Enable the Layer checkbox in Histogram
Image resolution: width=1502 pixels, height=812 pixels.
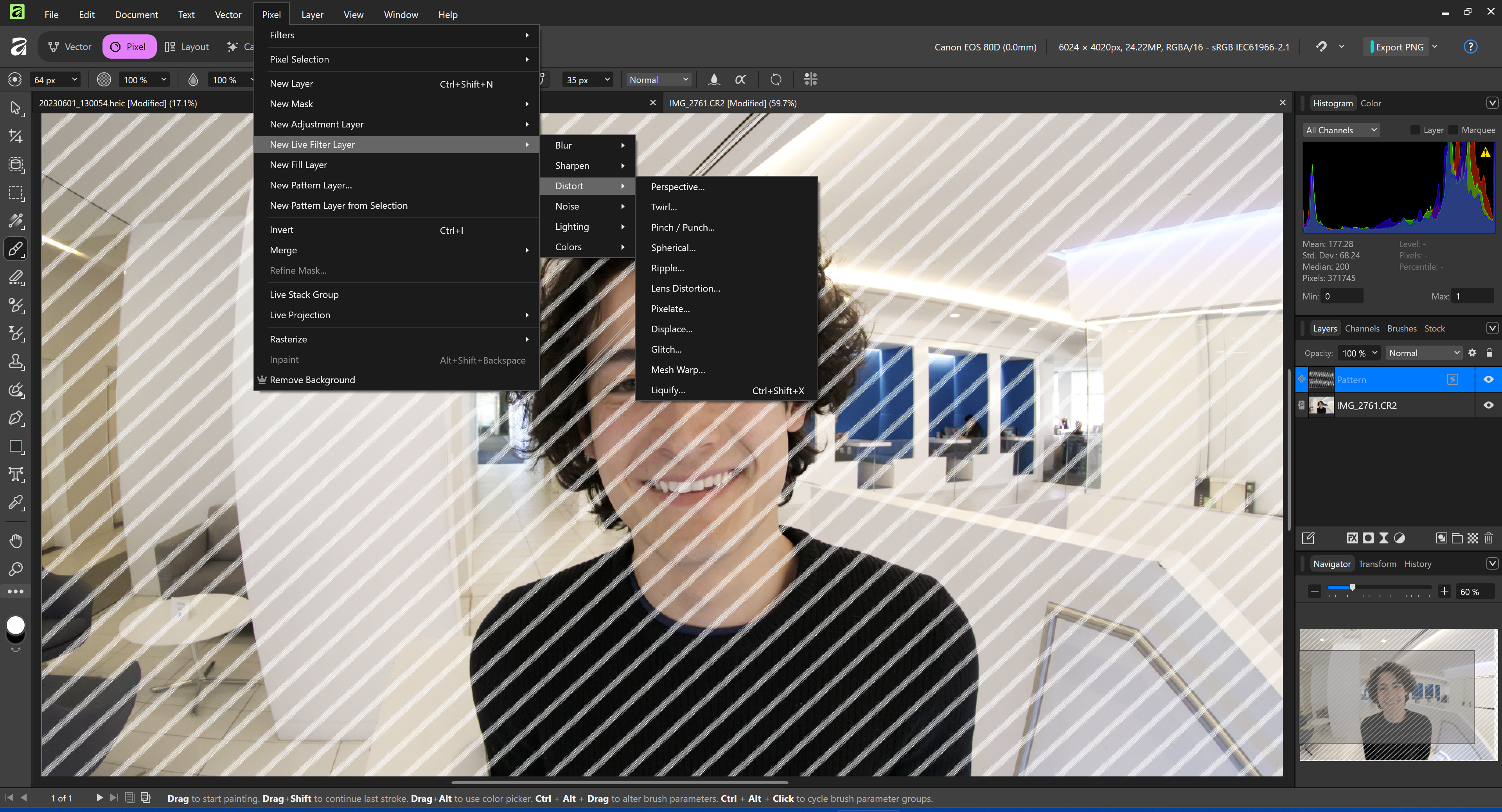(x=1414, y=129)
